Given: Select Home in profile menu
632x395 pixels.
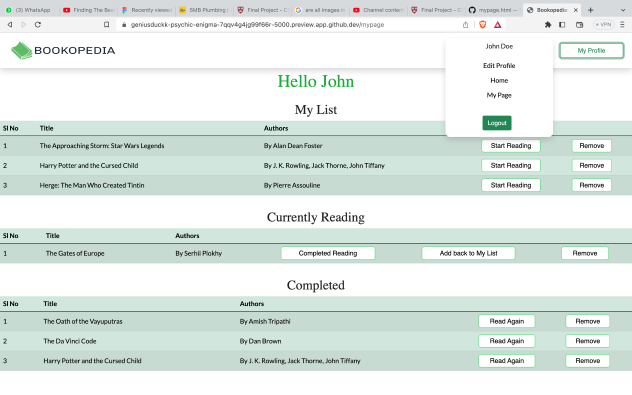Looking at the screenshot, I should coord(499,80).
